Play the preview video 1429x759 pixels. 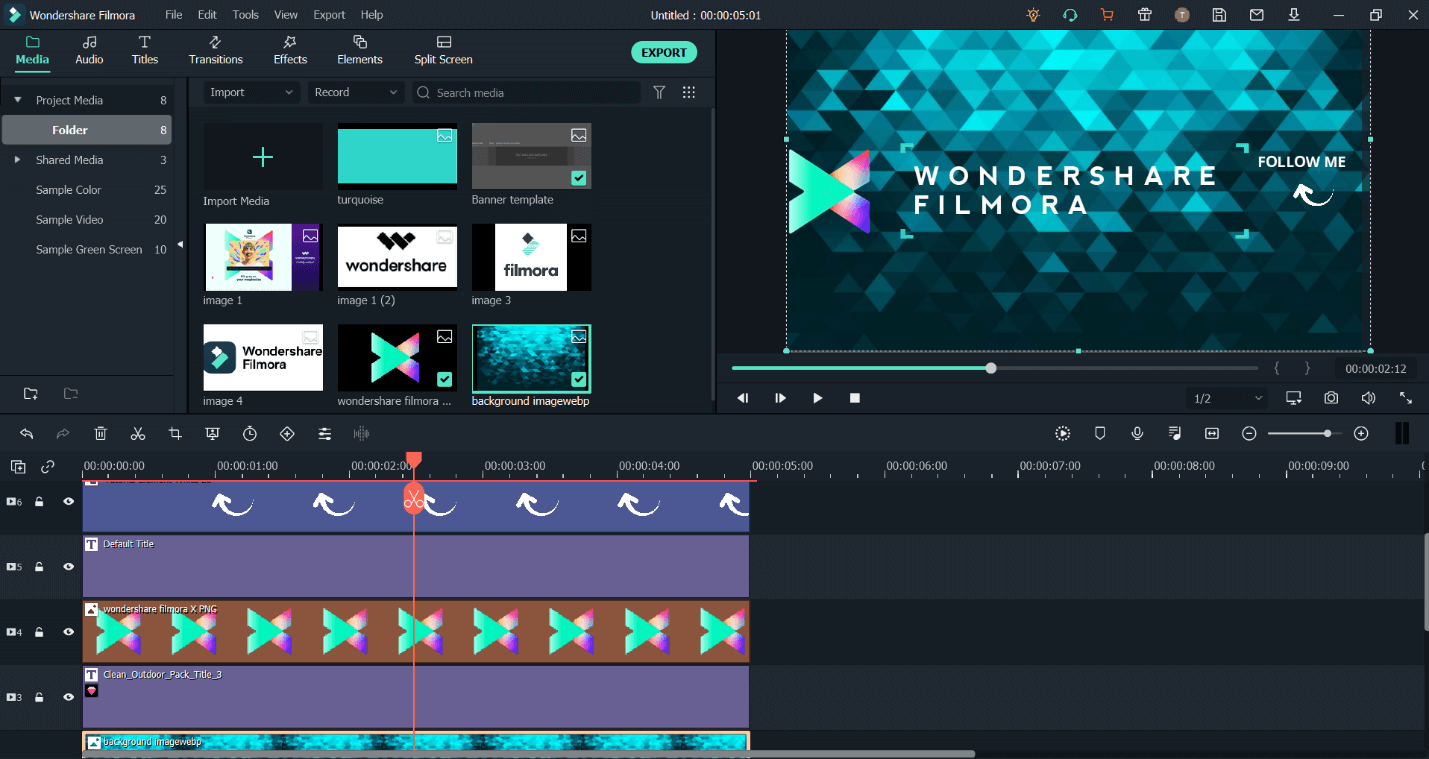817,398
